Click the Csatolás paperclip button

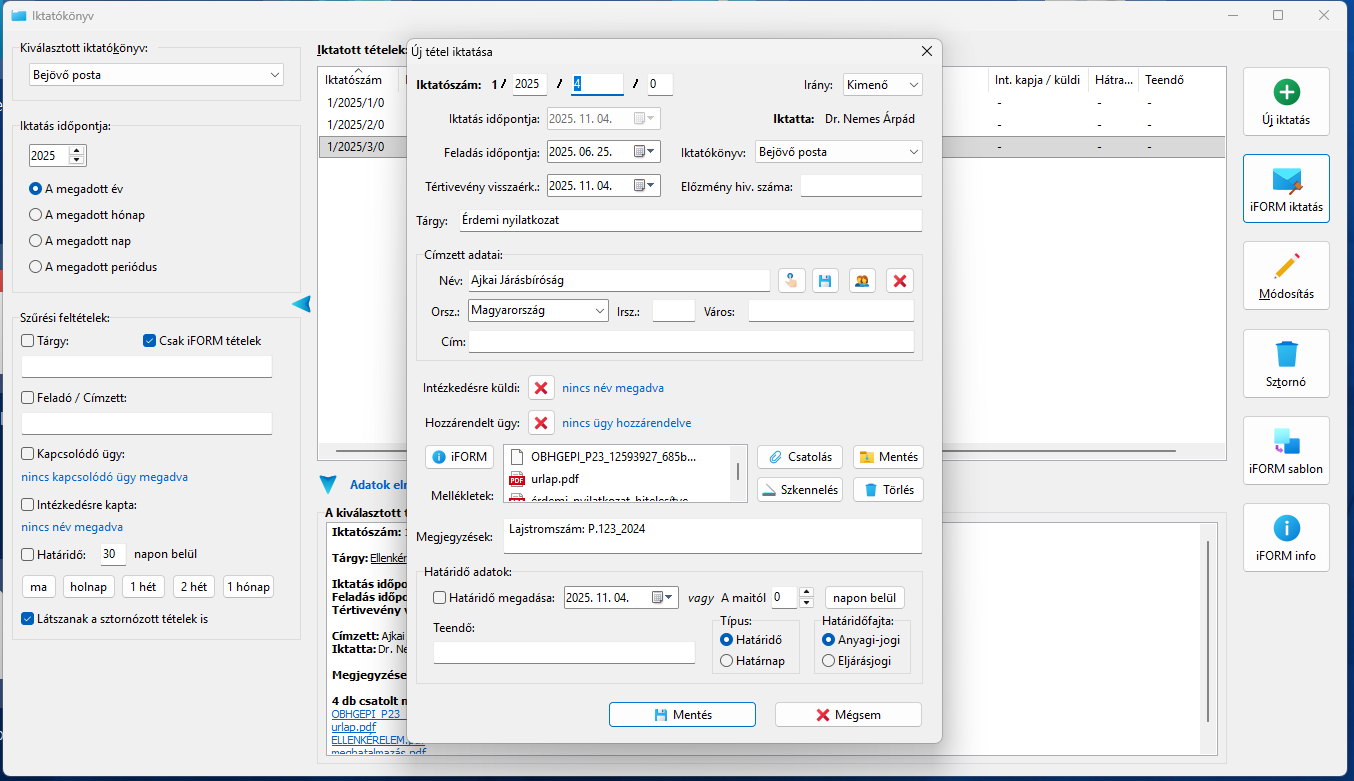tap(800, 457)
